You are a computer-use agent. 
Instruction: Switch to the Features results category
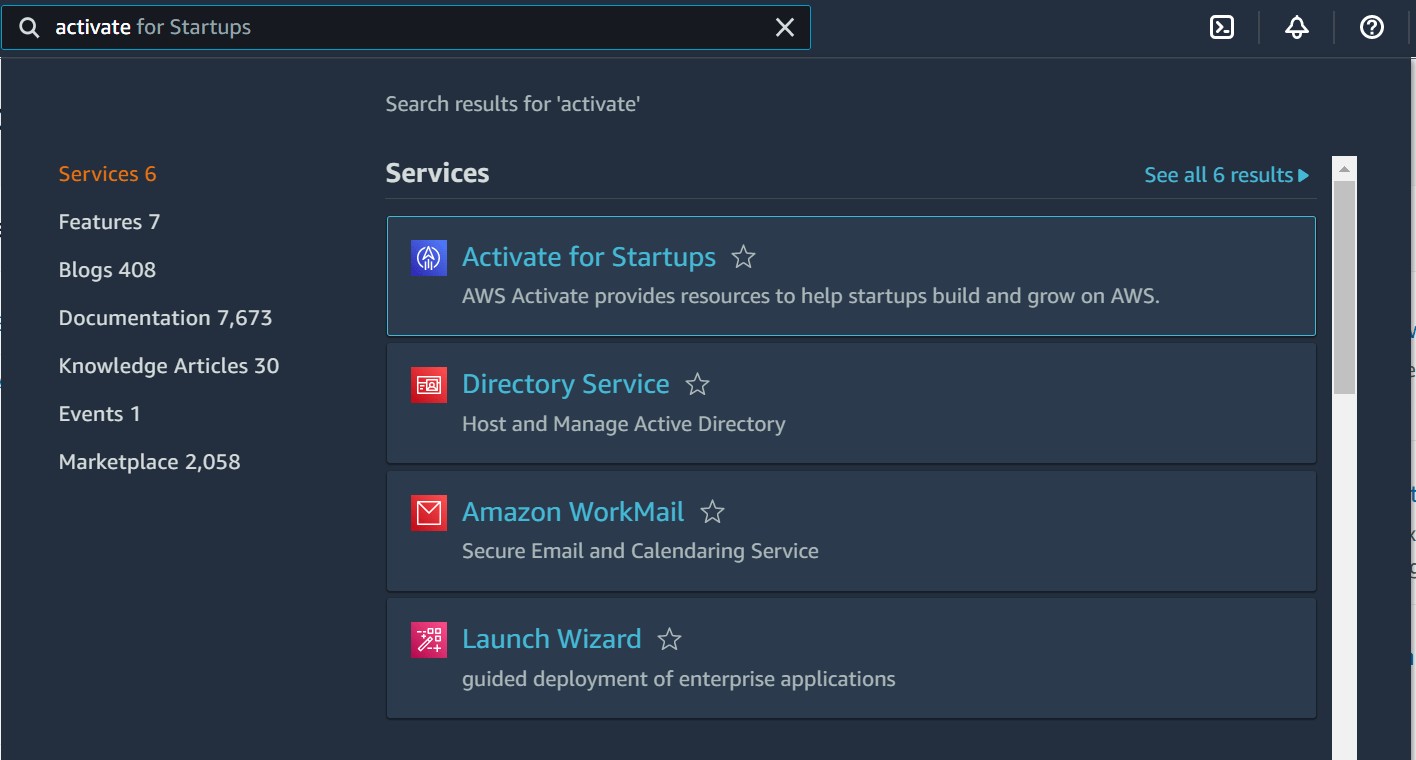tap(109, 221)
